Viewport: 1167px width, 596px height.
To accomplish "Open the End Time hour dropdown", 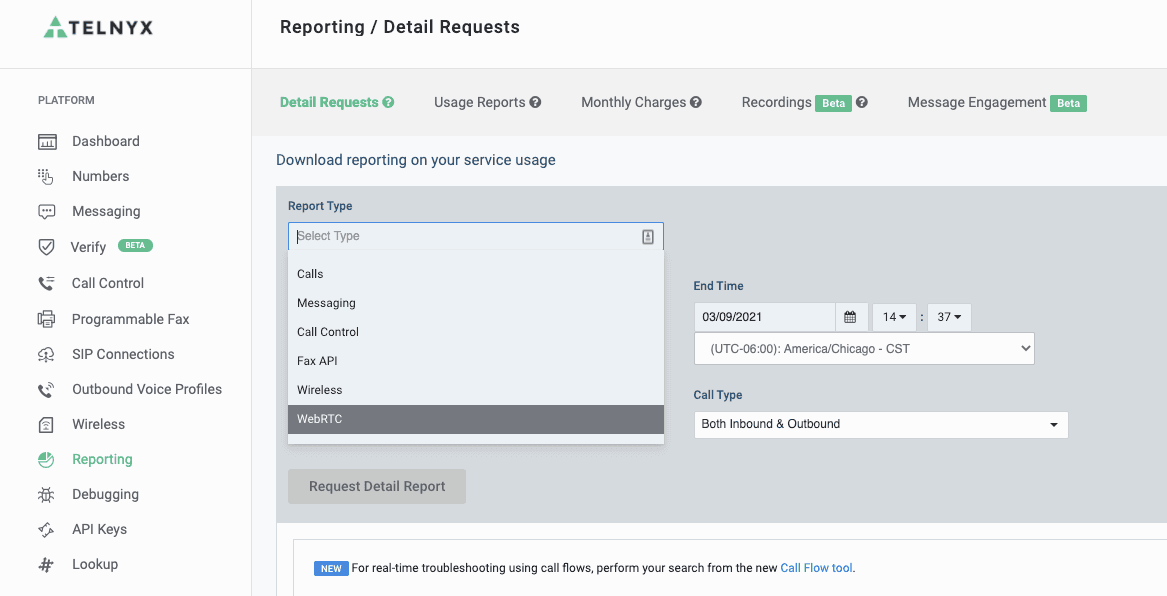I will (x=894, y=317).
